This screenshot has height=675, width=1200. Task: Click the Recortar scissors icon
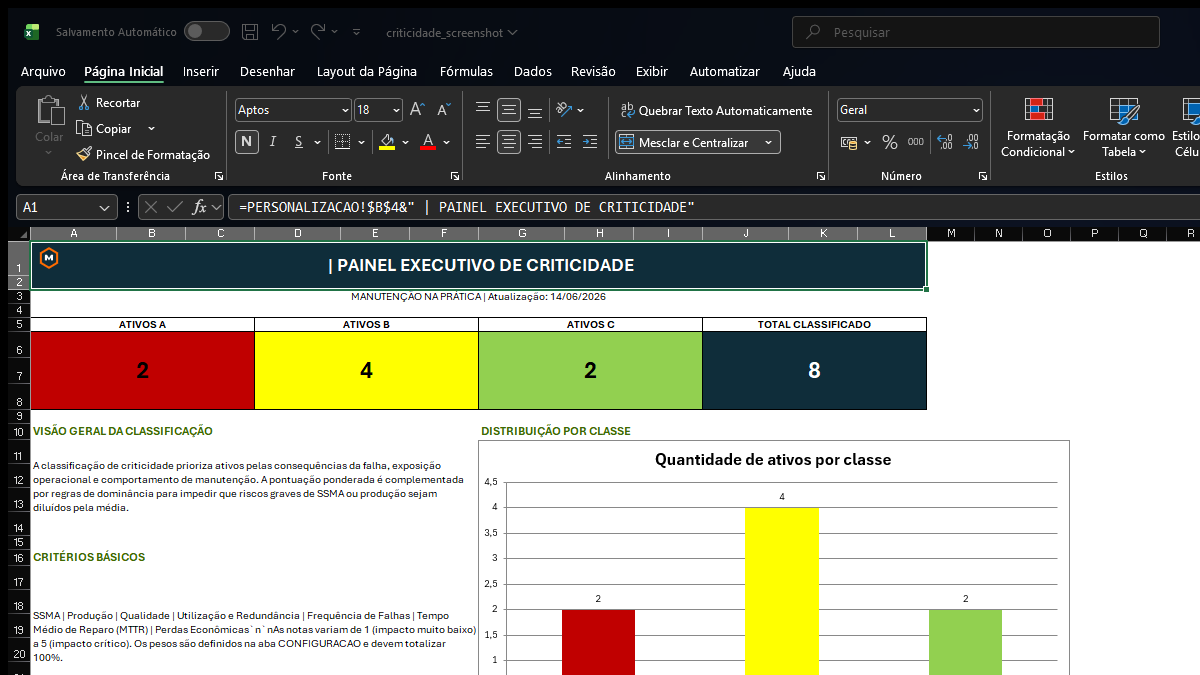(x=84, y=102)
